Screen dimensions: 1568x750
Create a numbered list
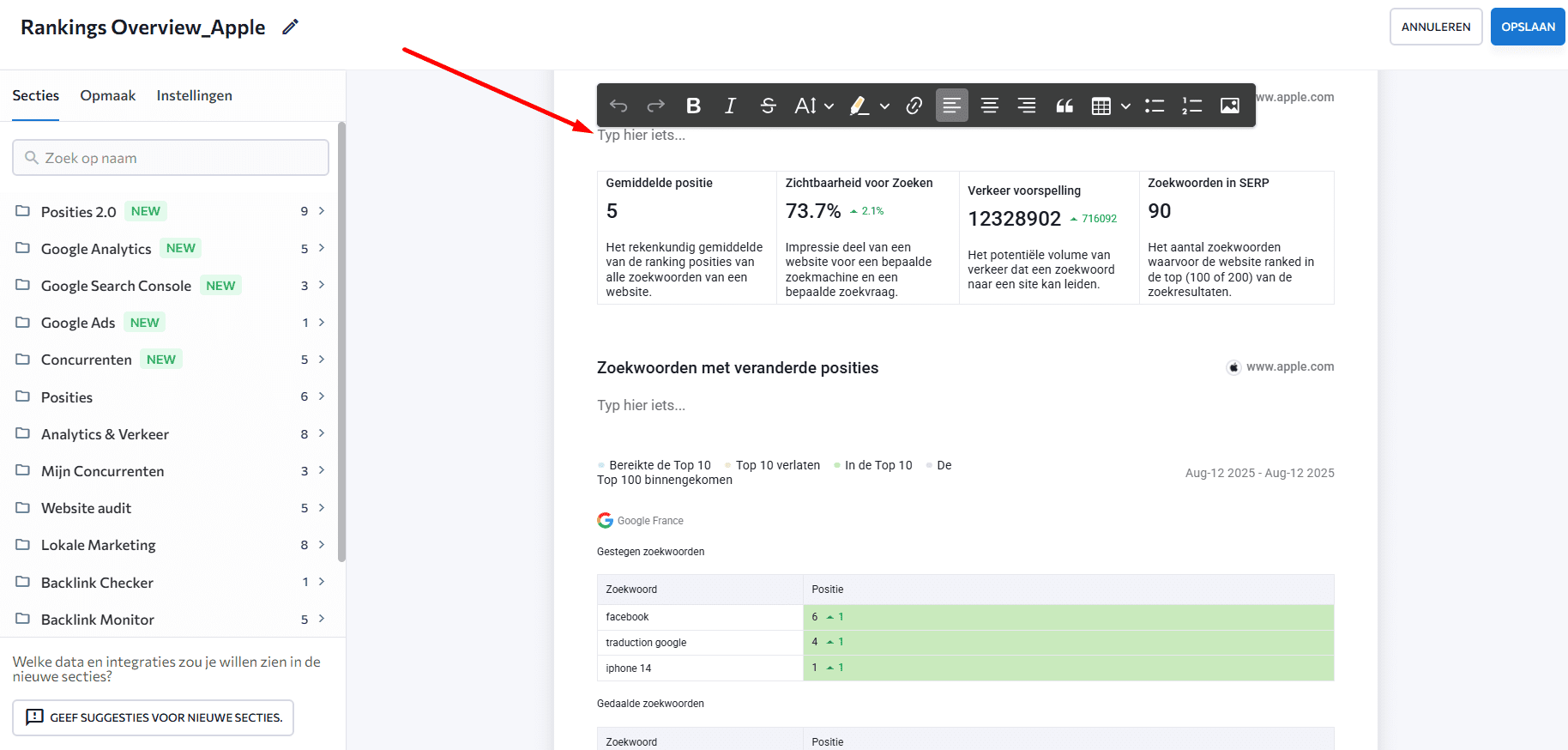(1192, 106)
